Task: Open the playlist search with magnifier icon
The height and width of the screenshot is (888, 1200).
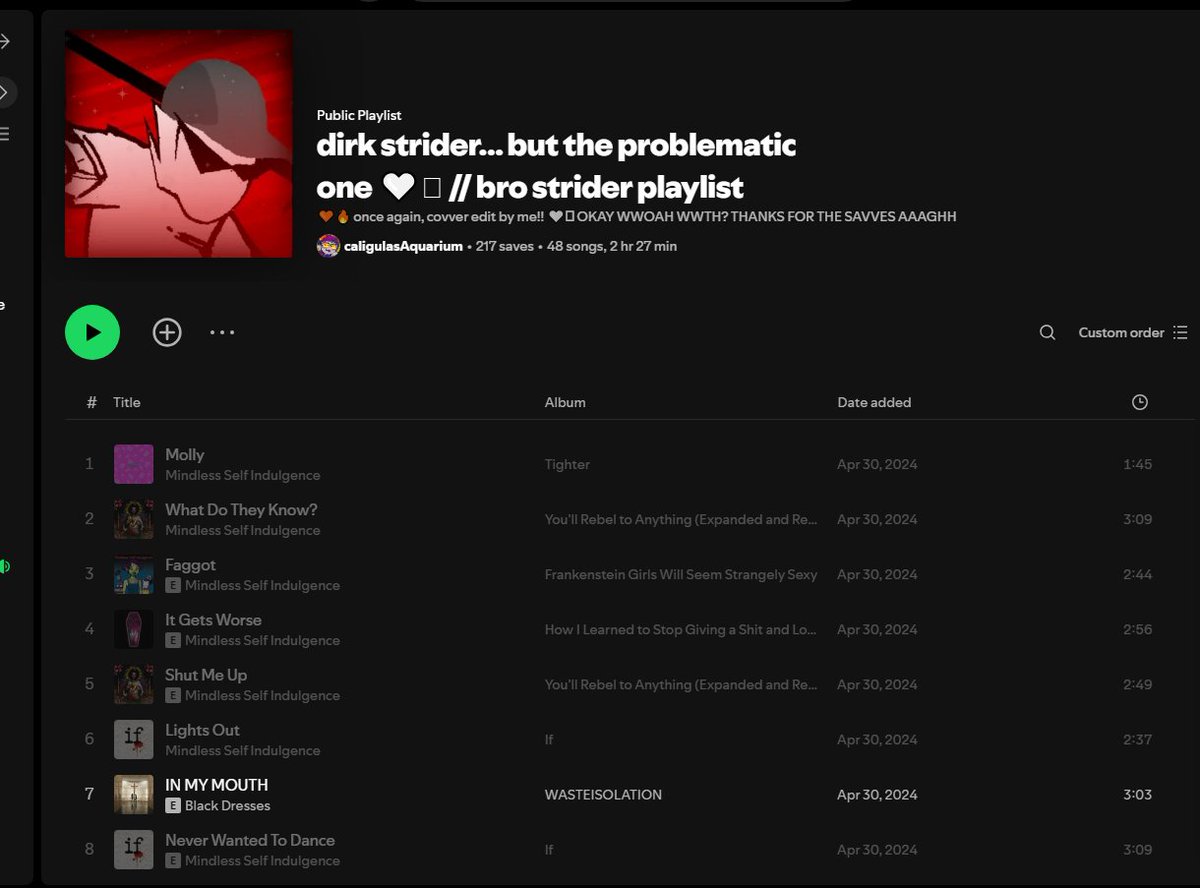Action: (1046, 332)
